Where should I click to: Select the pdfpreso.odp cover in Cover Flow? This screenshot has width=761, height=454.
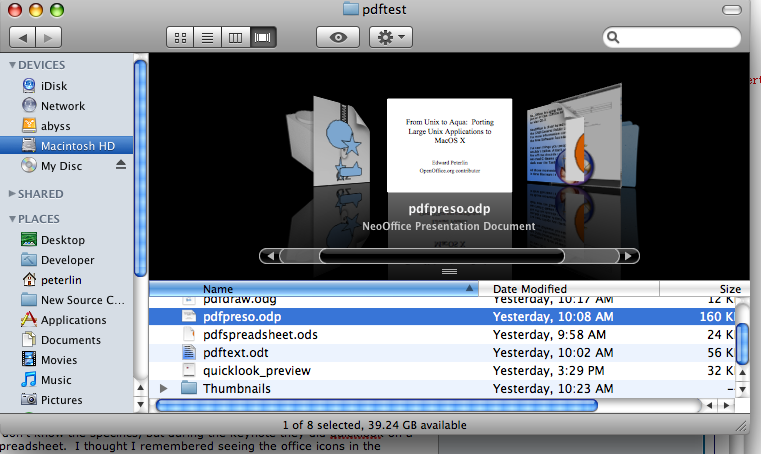click(x=449, y=146)
